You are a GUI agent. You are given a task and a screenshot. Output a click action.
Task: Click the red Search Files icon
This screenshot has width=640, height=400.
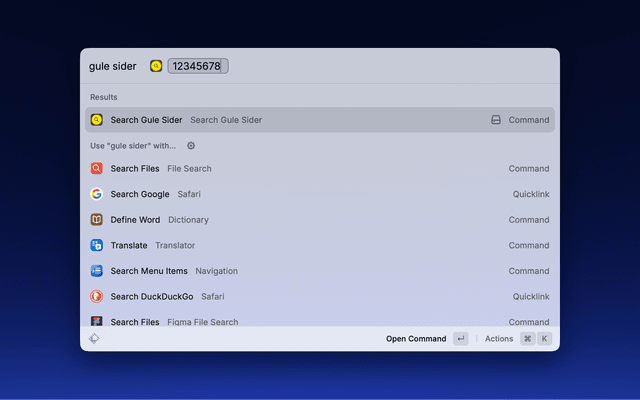pyautogui.click(x=96, y=169)
